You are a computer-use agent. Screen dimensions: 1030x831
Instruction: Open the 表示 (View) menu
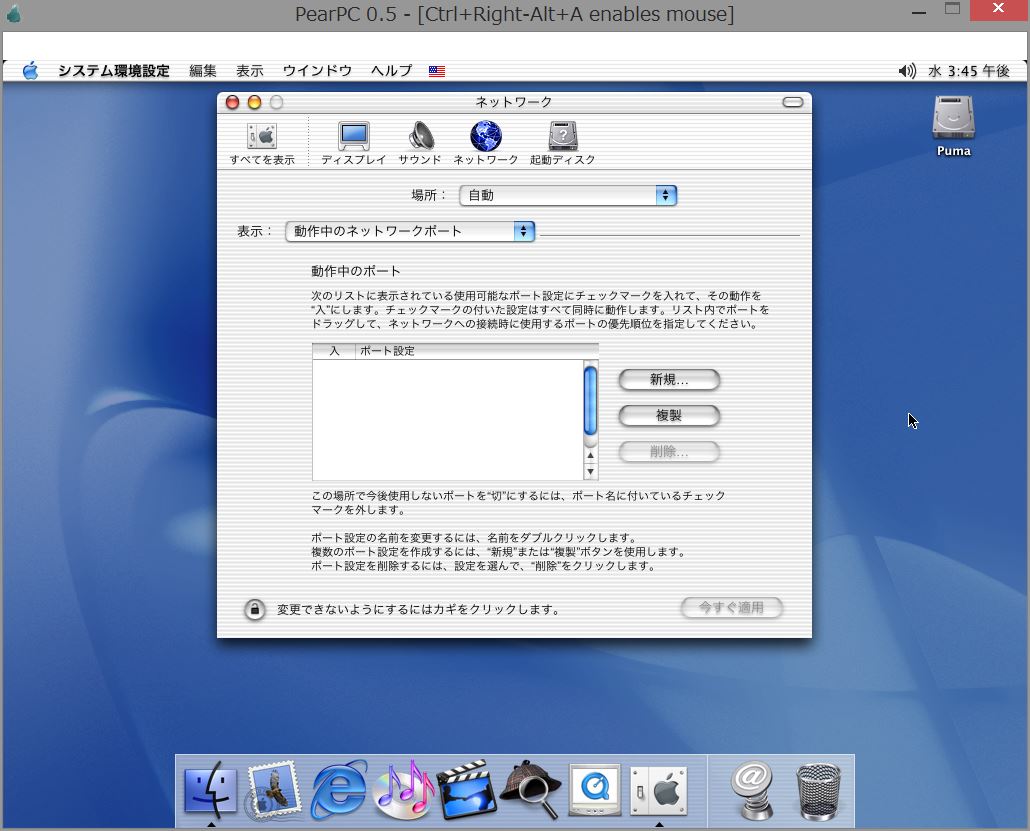[x=250, y=70]
